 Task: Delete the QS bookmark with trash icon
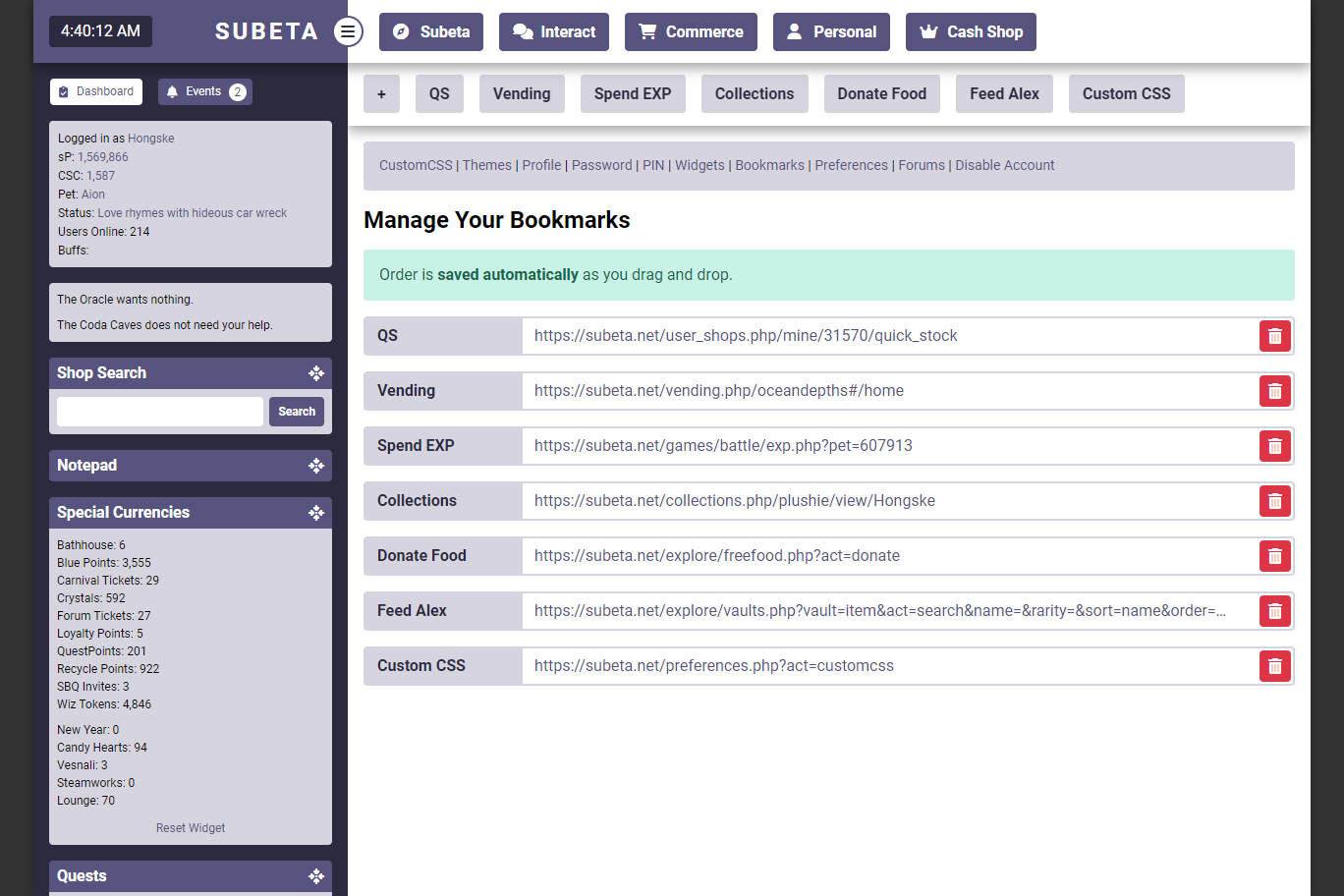pyautogui.click(x=1274, y=336)
